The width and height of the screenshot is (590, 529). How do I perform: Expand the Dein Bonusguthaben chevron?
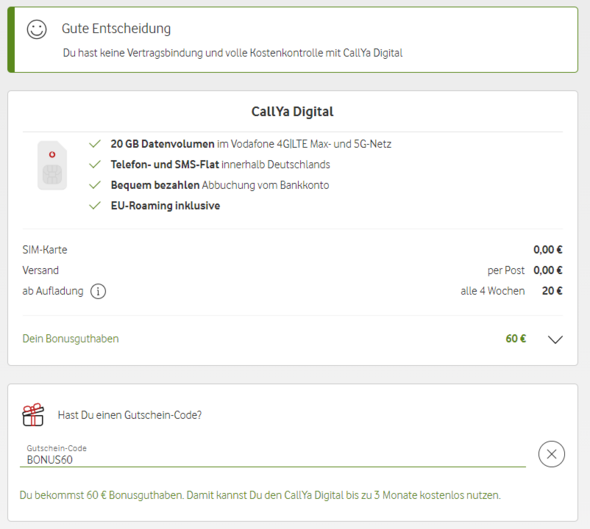click(x=555, y=339)
